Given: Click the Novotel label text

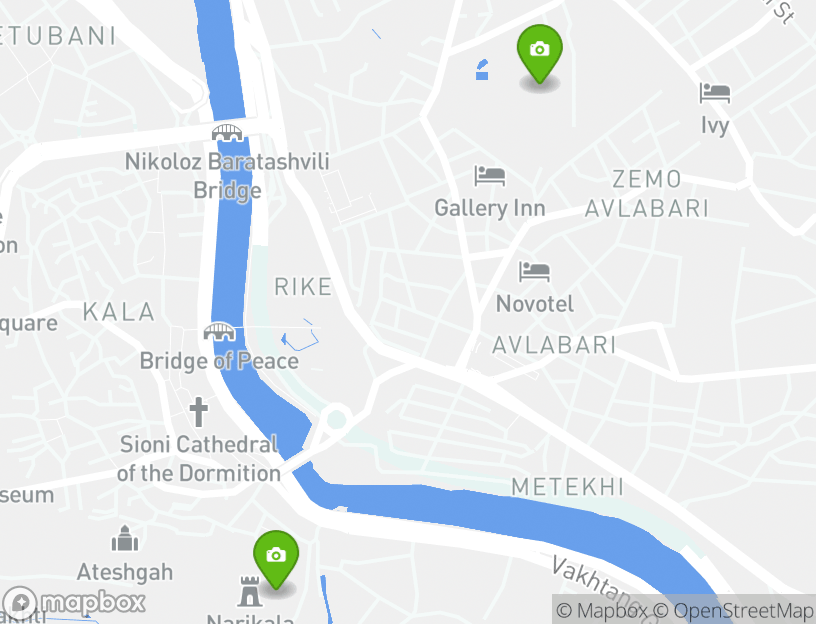Looking at the screenshot, I should pyautogui.click(x=534, y=304).
